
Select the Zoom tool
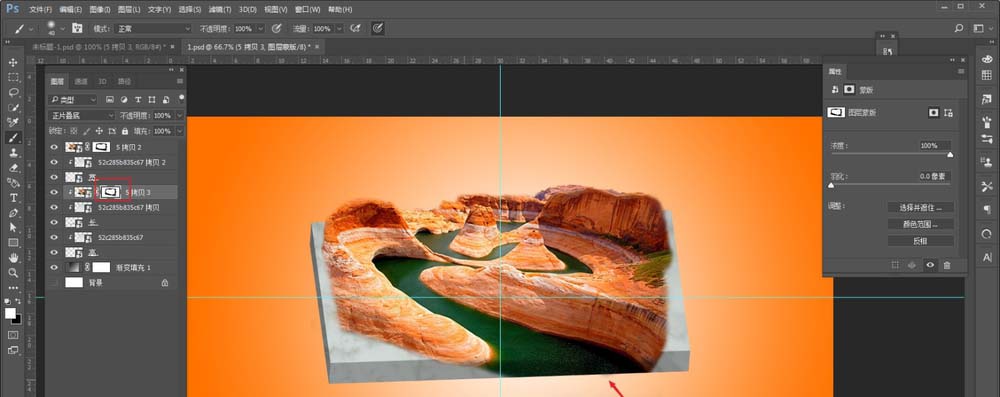click(13, 273)
